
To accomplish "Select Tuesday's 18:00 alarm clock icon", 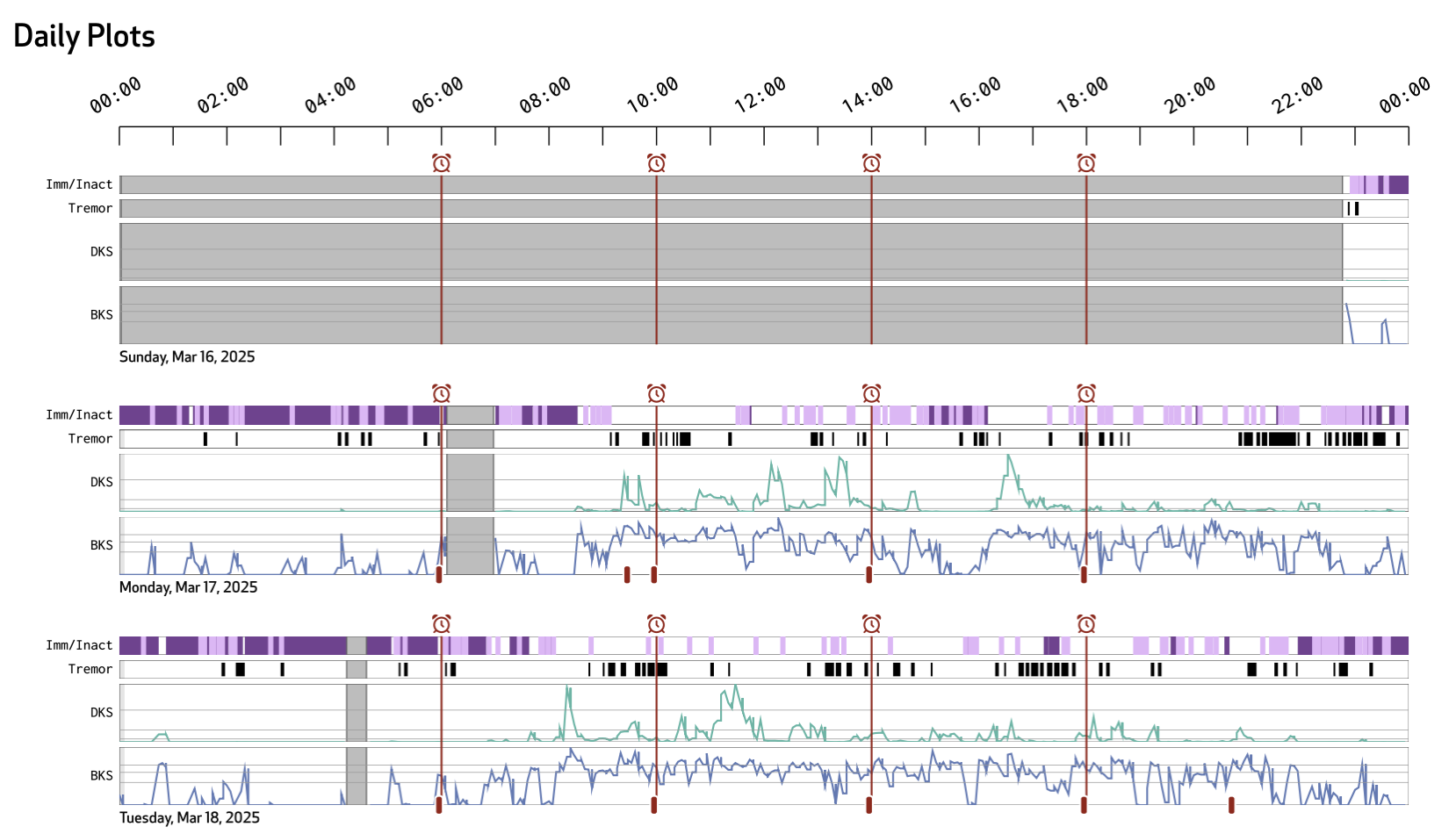I will 1086,624.
